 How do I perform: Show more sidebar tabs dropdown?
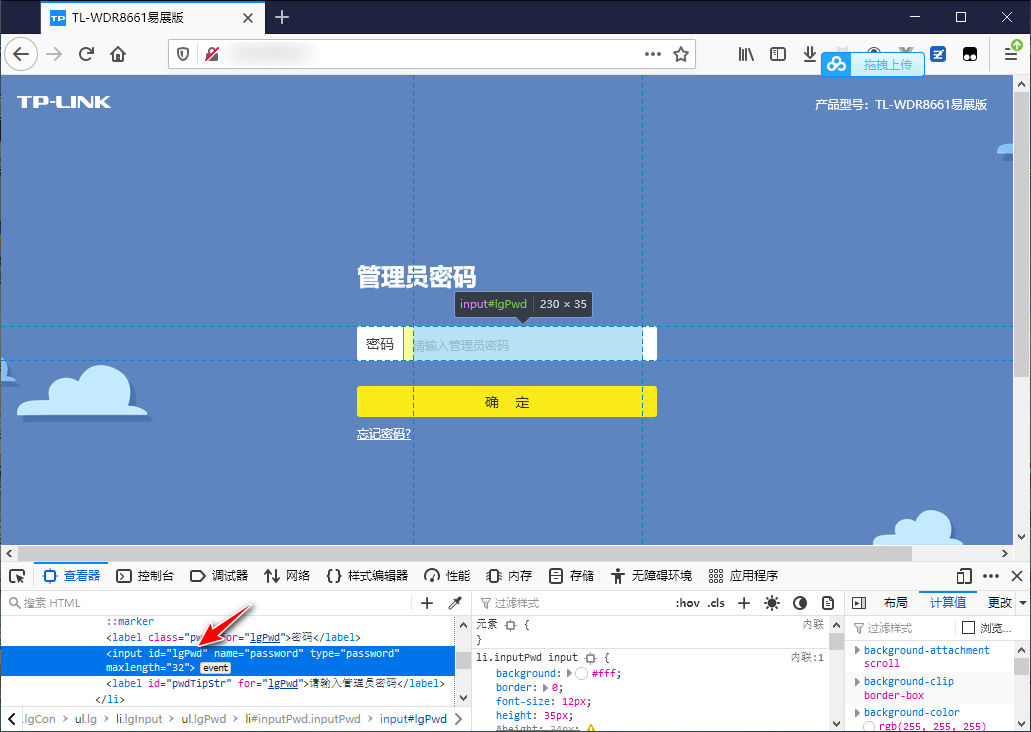[x=1022, y=602]
